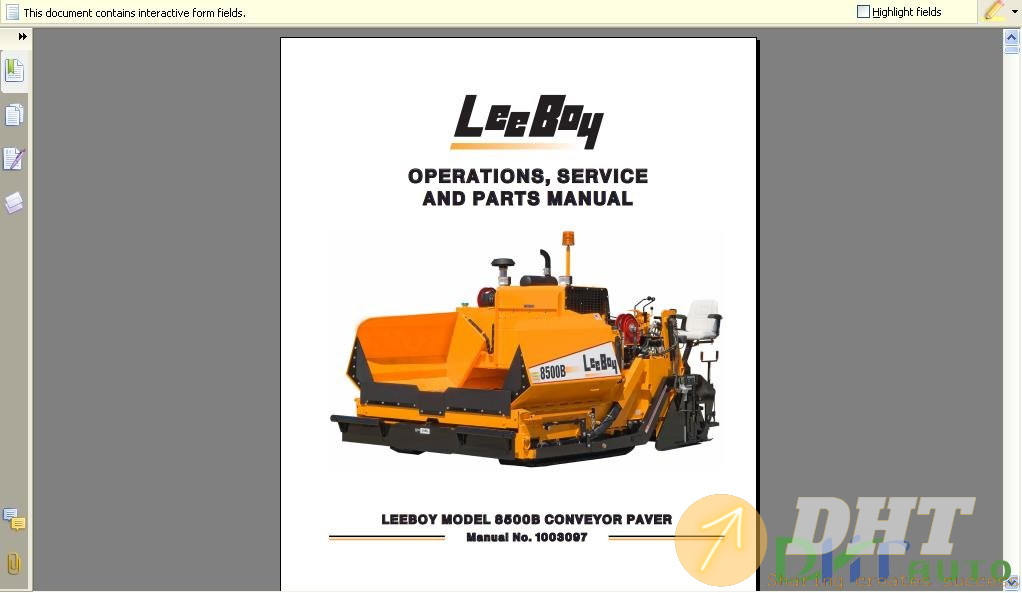The height and width of the screenshot is (593, 1022).
Task: Open the Comments panel icon
Action: click(x=14, y=520)
